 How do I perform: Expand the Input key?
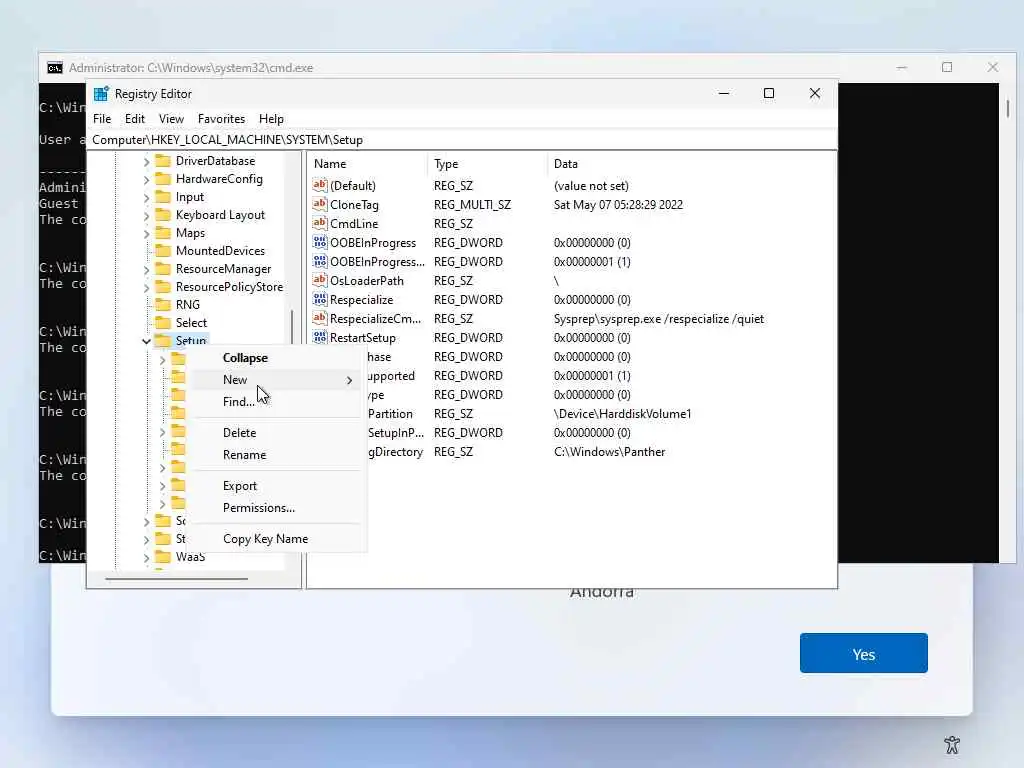tap(146, 197)
